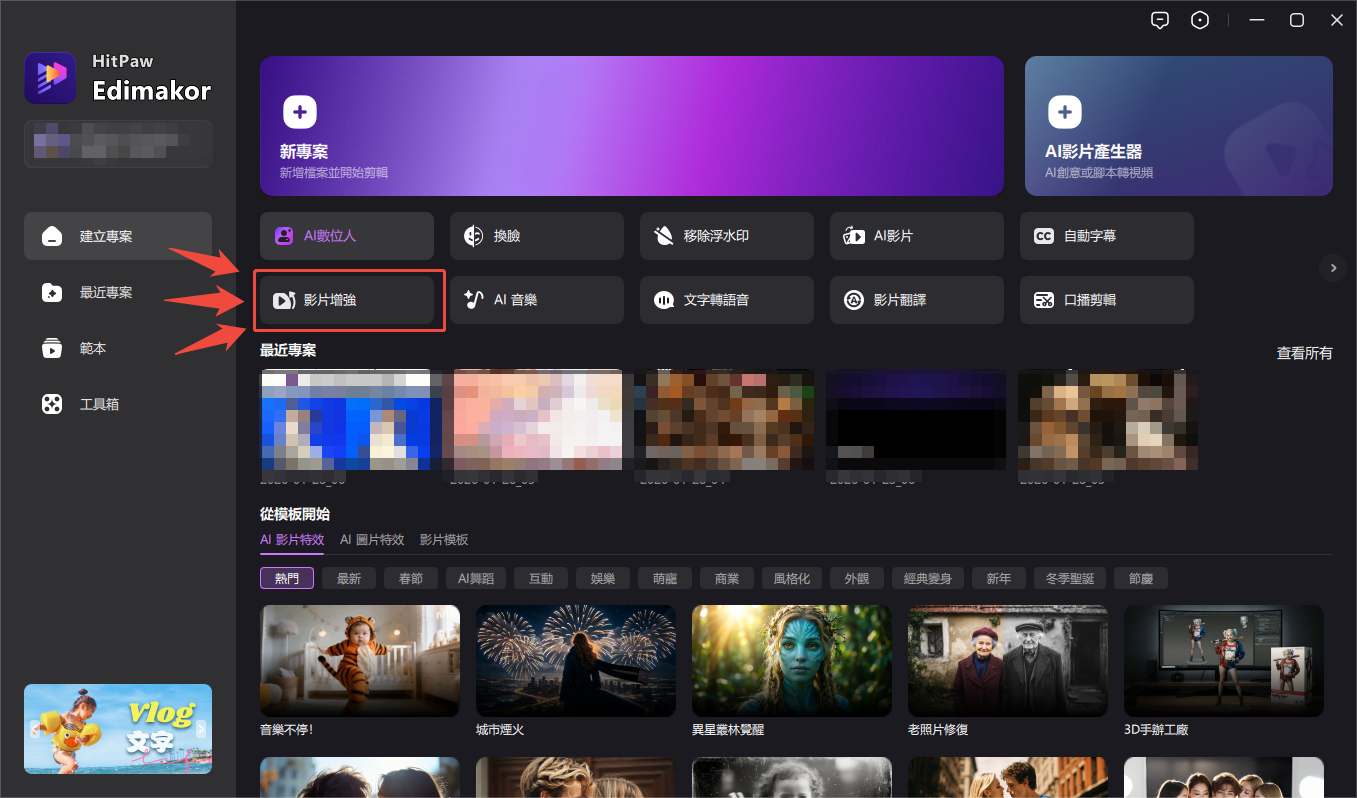
Task: Select the 熱門 filter chip
Action: (287, 578)
